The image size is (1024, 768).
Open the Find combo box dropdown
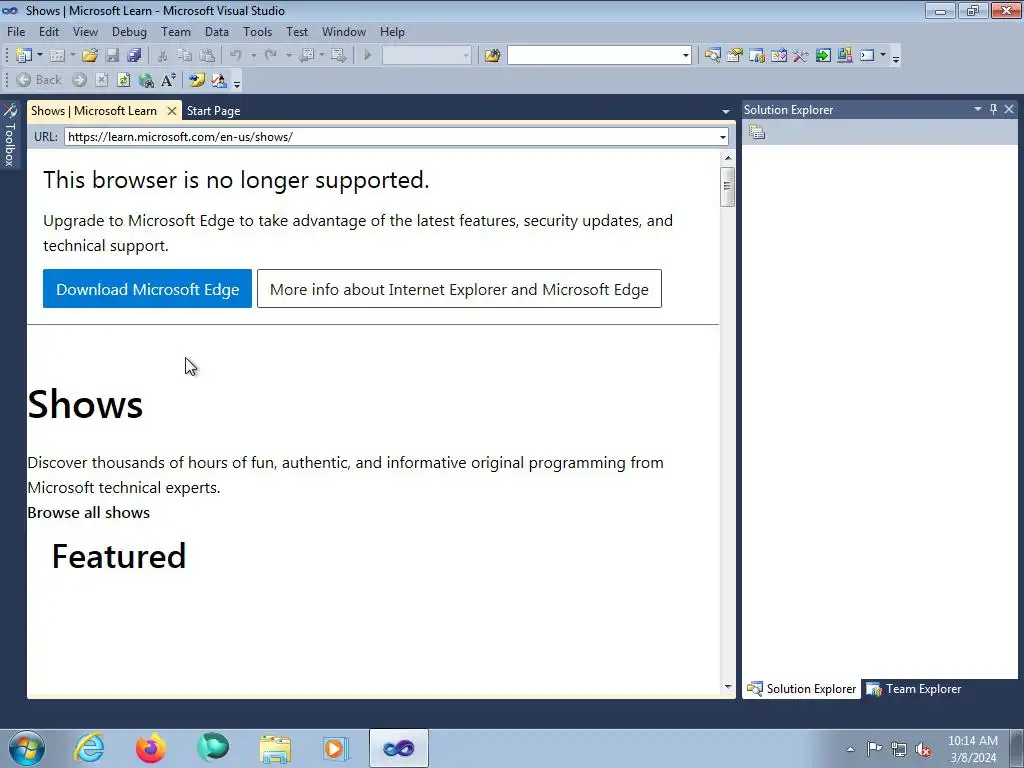[686, 56]
